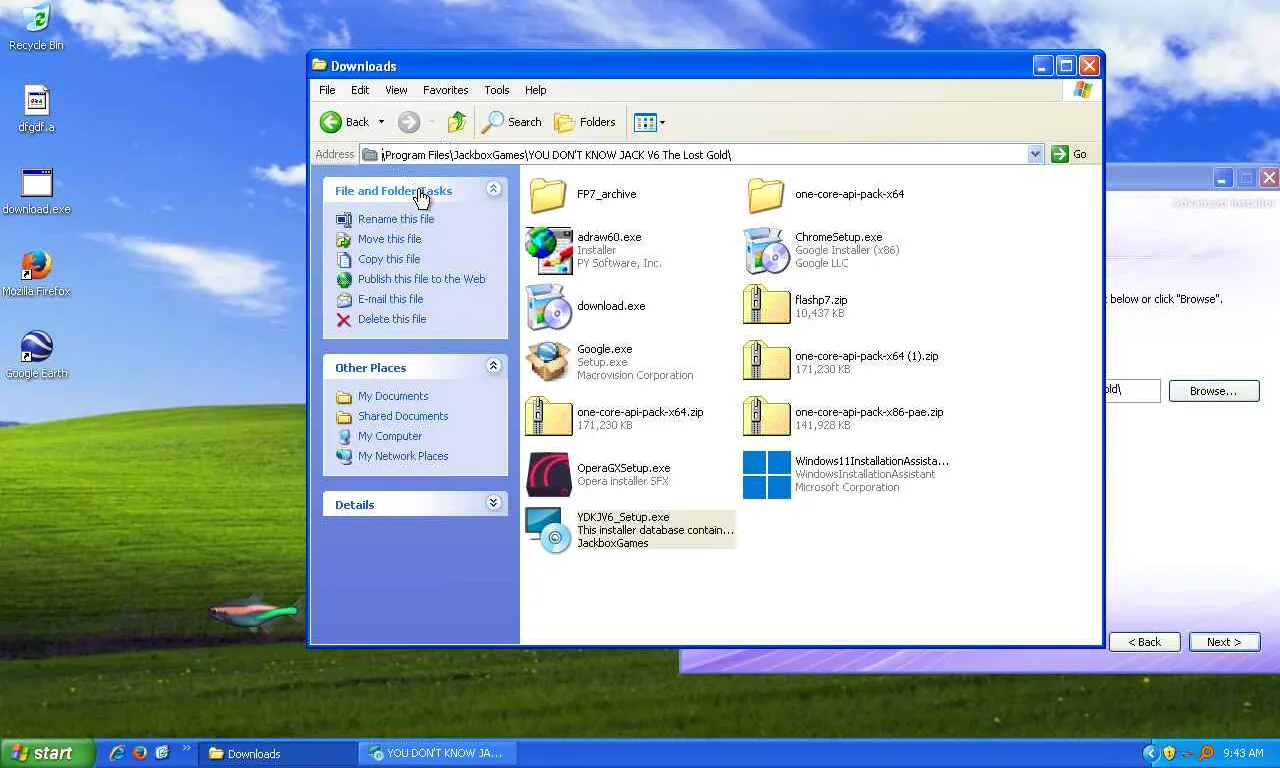The height and width of the screenshot is (768, 1280).
Task: Select one-core-api-pack-x86-pae.zip icon
Action: pos(766,418)
